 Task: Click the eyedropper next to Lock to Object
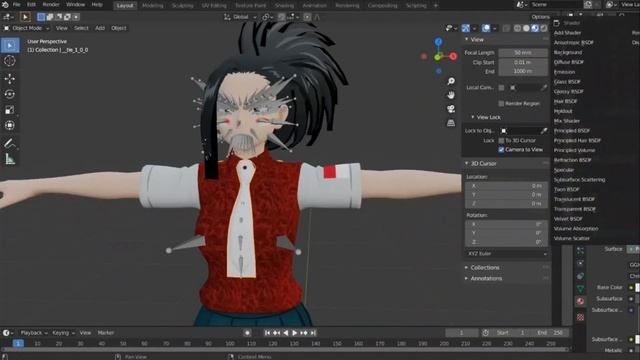coord(544,131)
